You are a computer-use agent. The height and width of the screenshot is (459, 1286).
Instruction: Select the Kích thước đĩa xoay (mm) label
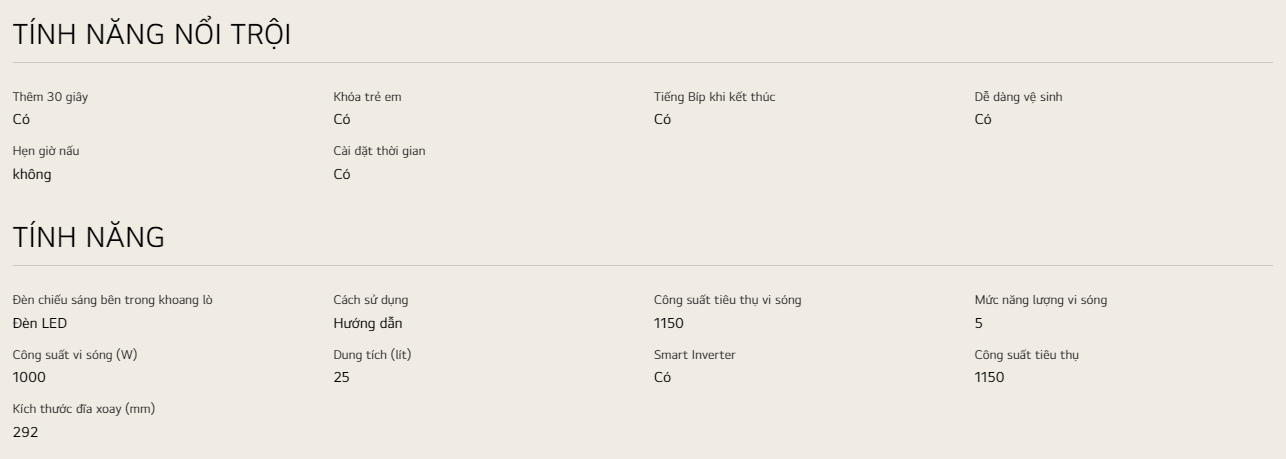[x=83, y=409]
